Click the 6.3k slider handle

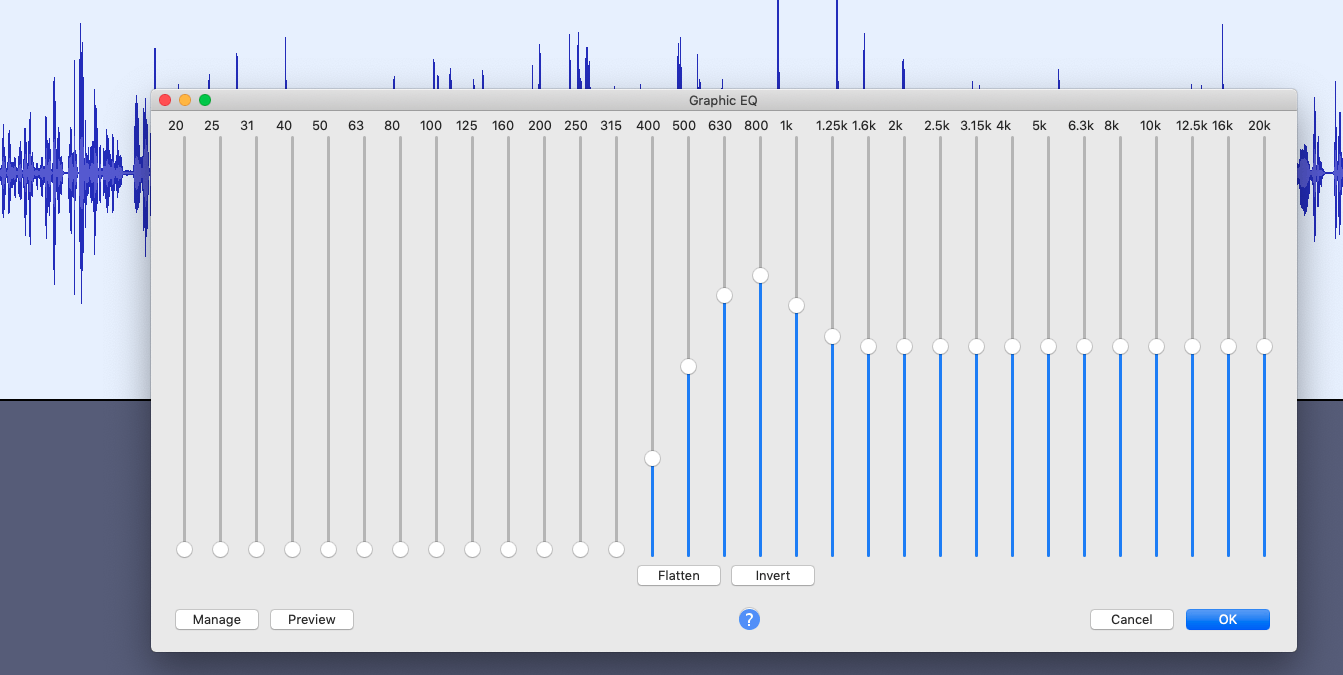[x=1084, y=346]
